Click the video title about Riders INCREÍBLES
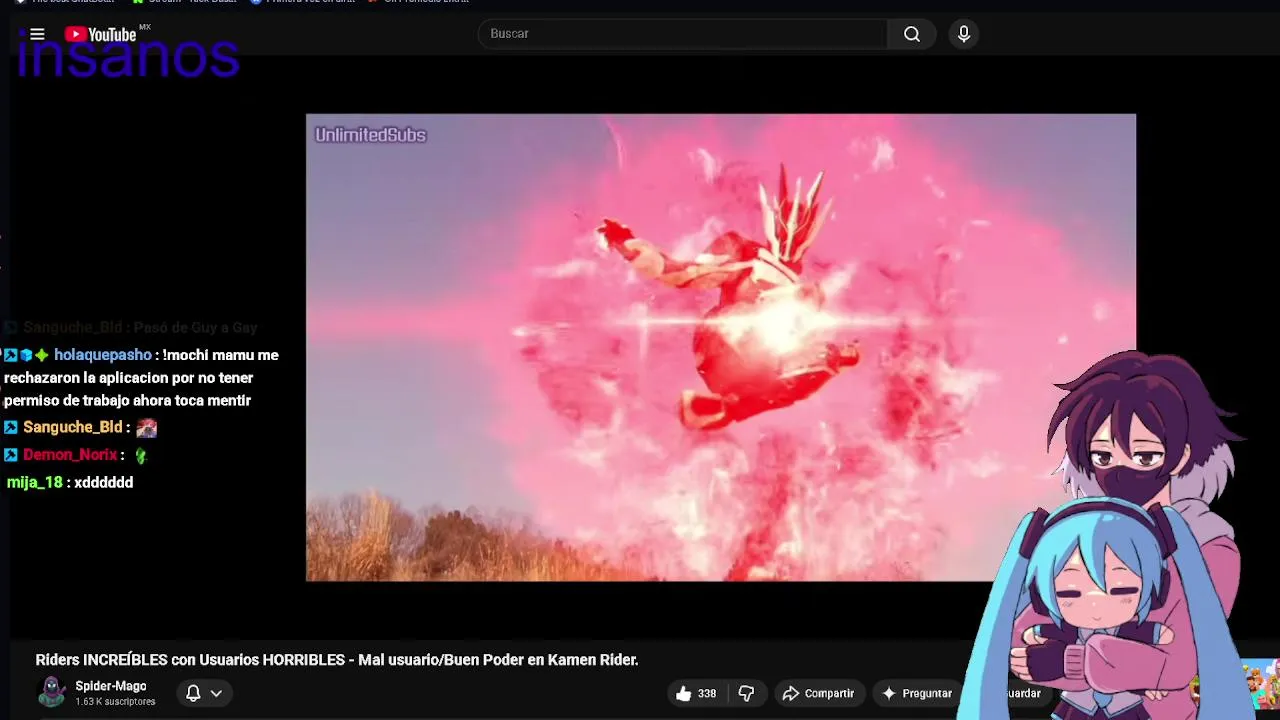Image resolution: width=1280 pixels, height=720 pixels. point(337,660)
